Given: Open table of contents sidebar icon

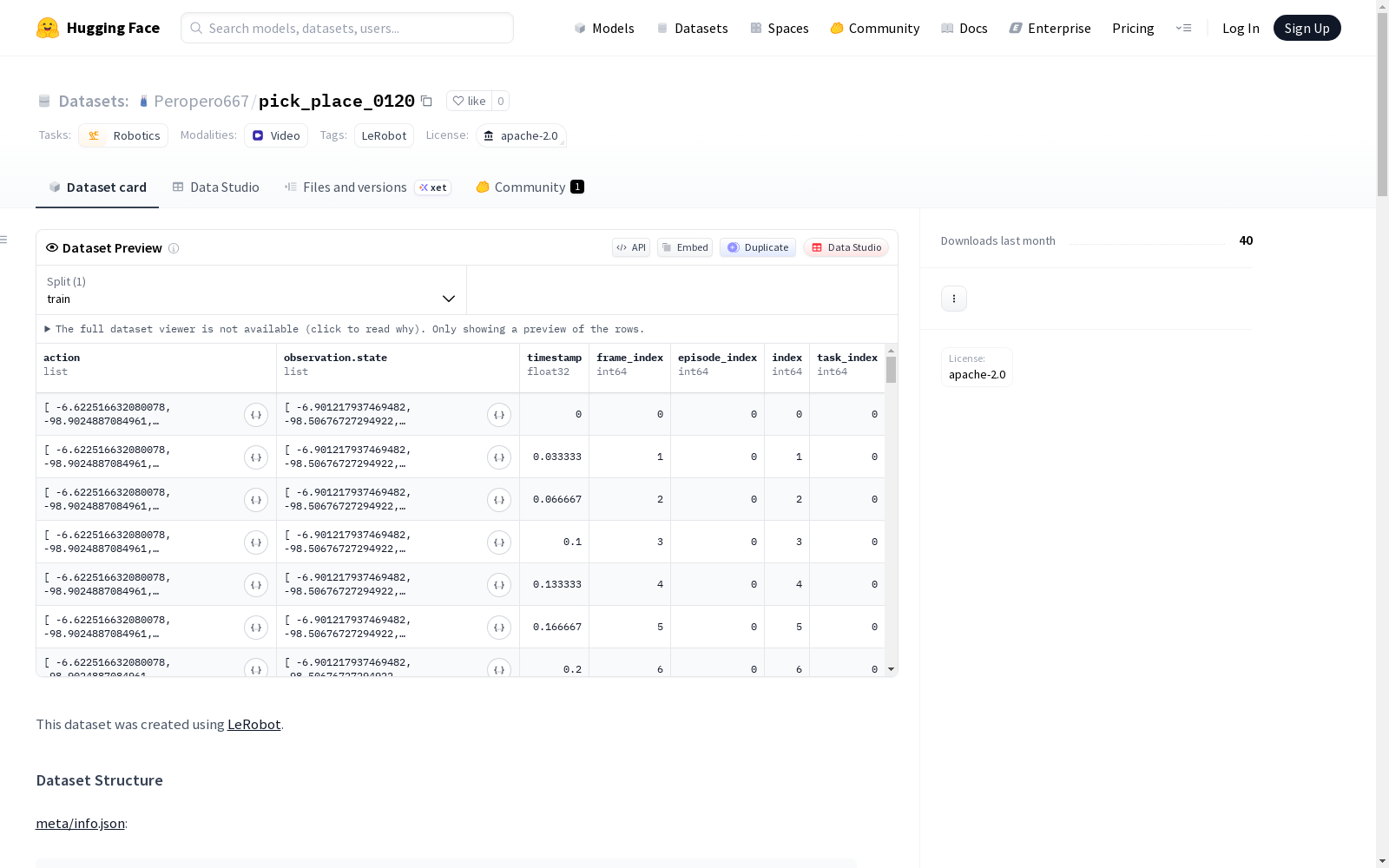Looking at the screenshot, I should point(4,240).
